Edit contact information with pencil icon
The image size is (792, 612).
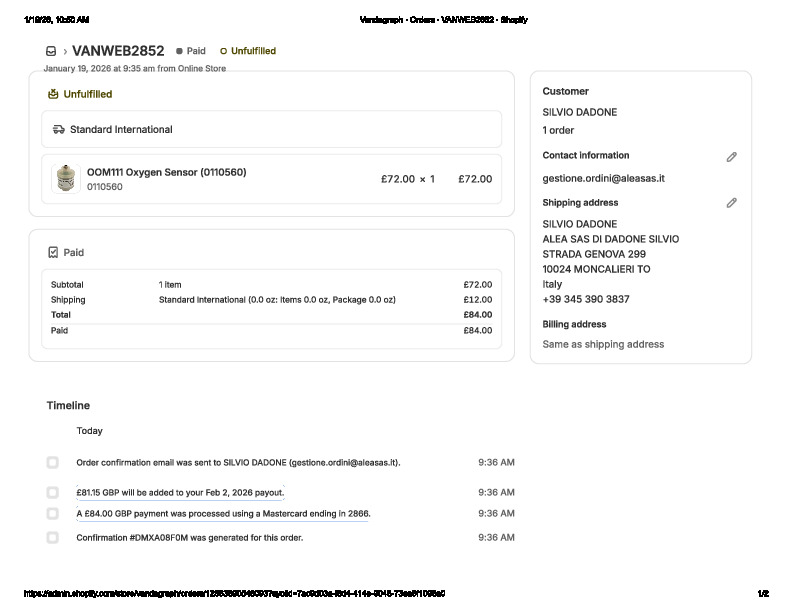[x=731, y=157]
